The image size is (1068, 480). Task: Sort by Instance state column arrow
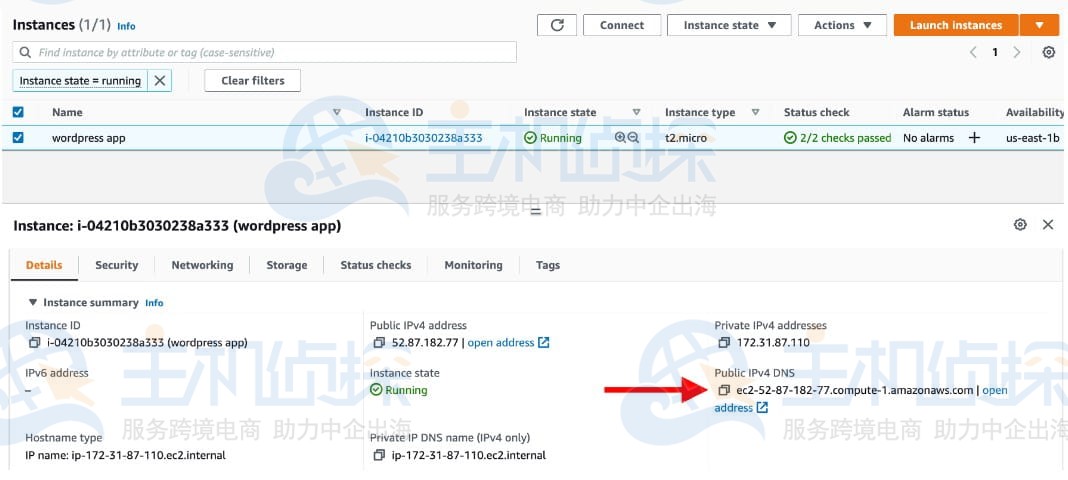pos(636,112)
